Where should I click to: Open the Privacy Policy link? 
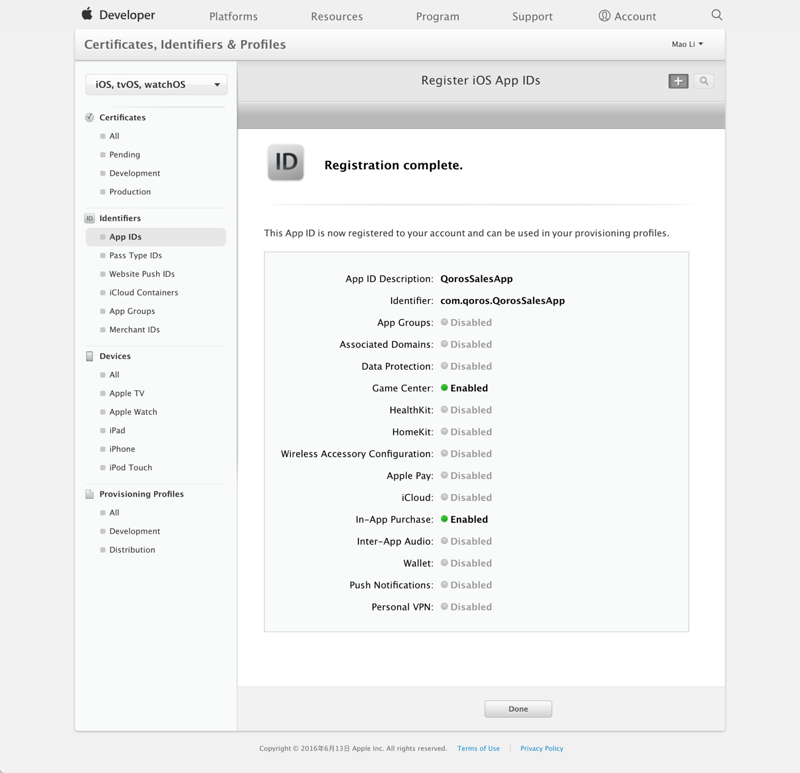pos(541,749)
